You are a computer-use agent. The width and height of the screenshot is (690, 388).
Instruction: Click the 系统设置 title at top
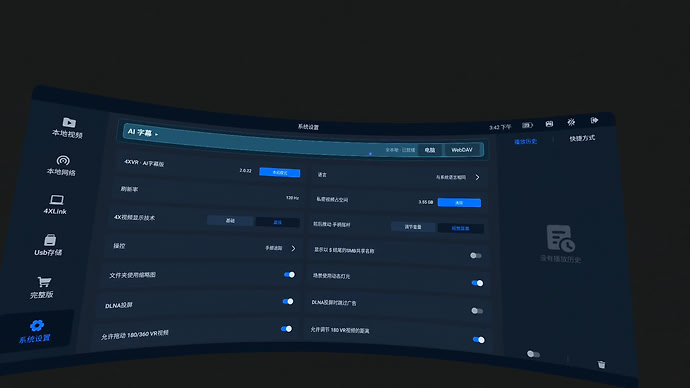click(308, 127)
